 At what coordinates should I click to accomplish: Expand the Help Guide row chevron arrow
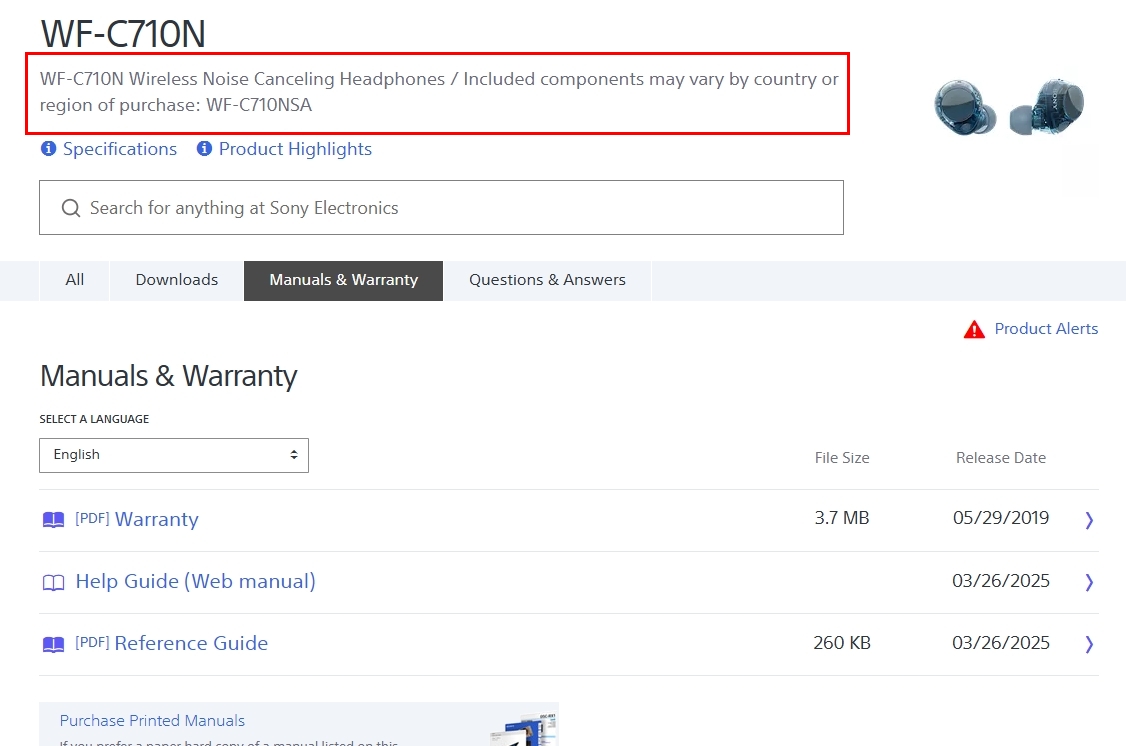pos(1089,581)
